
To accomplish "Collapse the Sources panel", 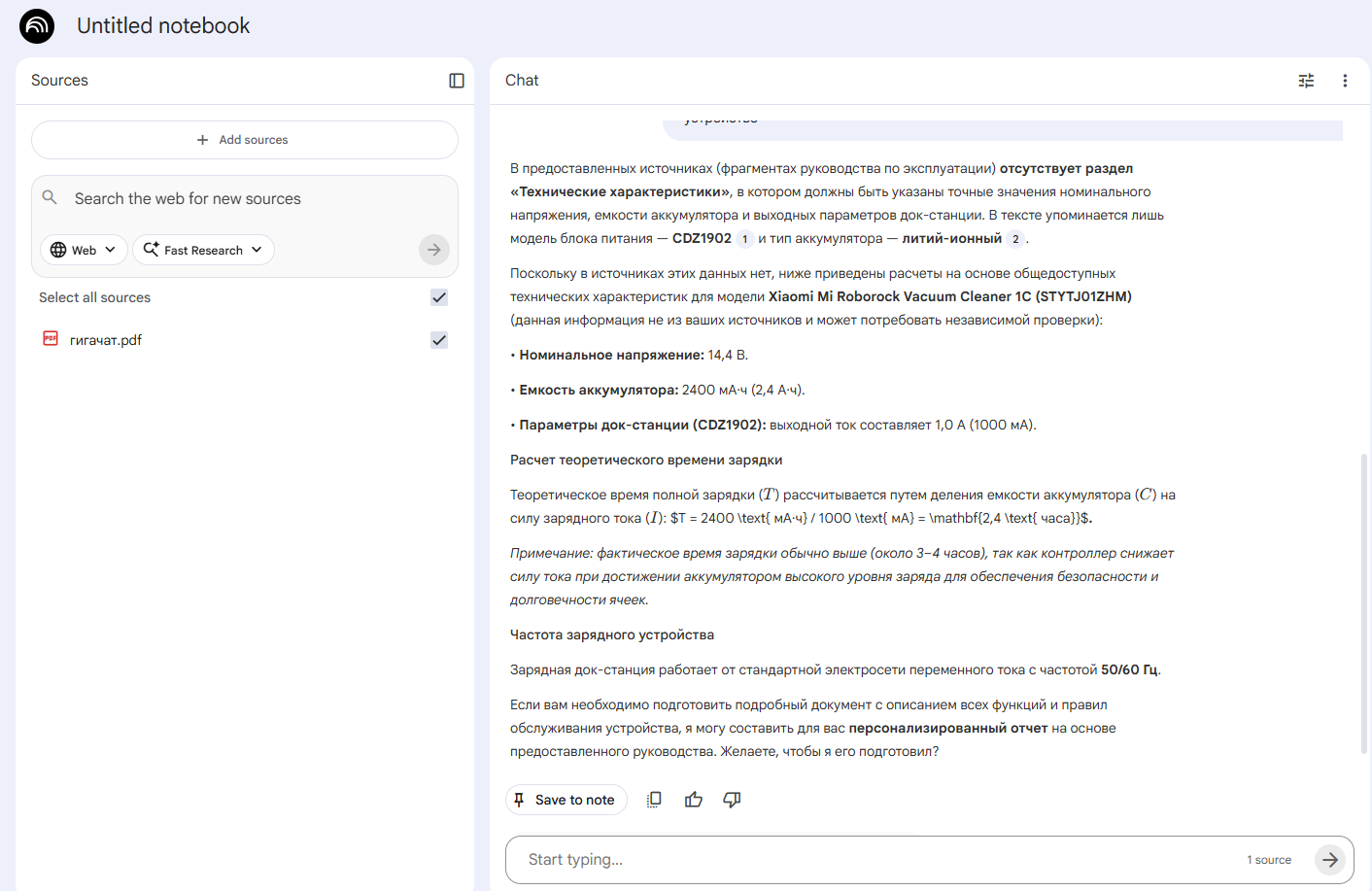I will (x=455, y=81).
